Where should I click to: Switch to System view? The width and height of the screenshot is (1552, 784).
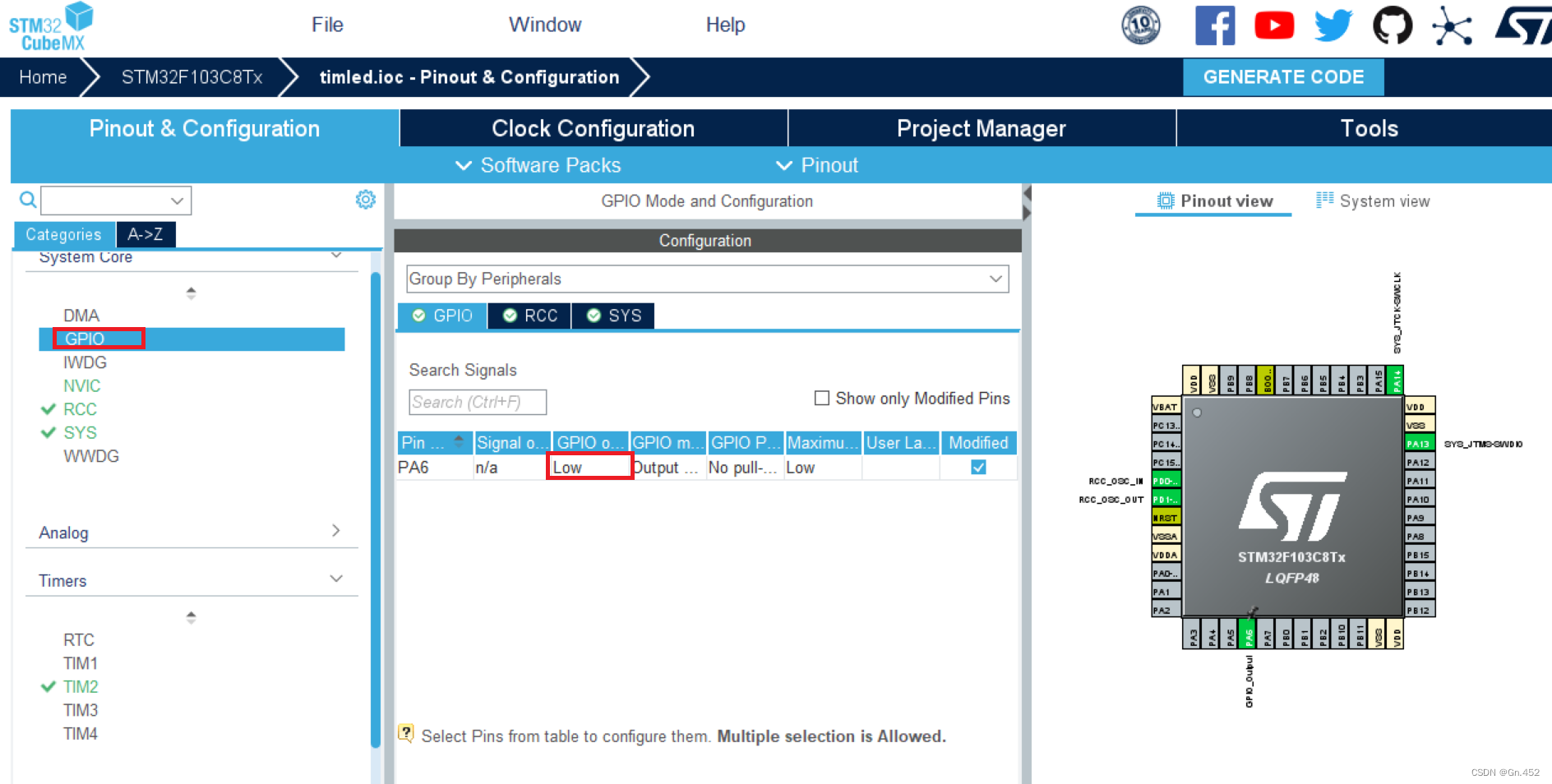1373,201
